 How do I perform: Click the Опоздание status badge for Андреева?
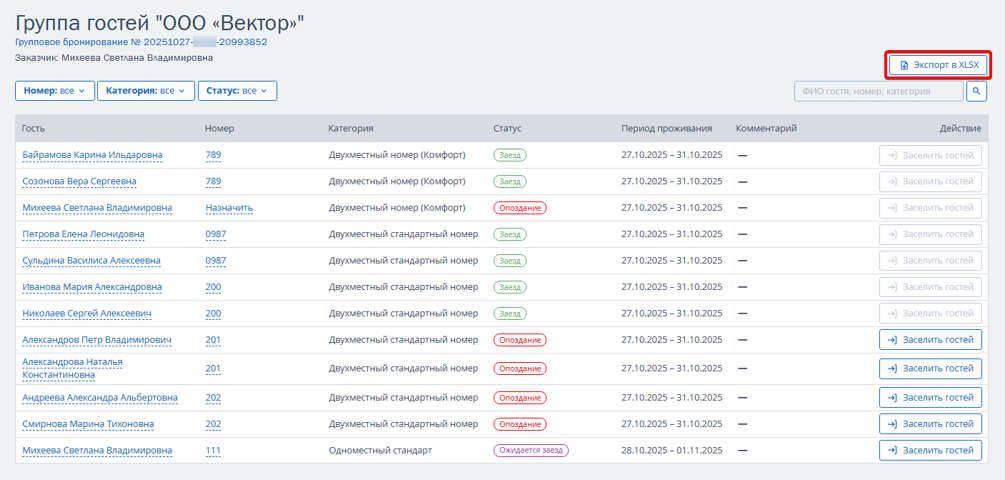click(x=519, y=398)
